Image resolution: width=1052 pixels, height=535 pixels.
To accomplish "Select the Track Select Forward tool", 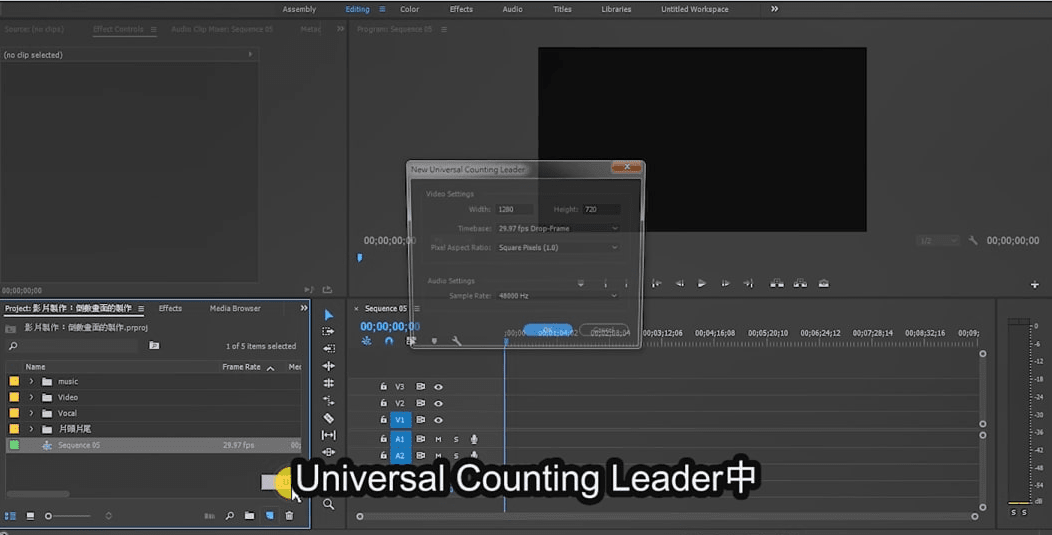I will point(329,332).
